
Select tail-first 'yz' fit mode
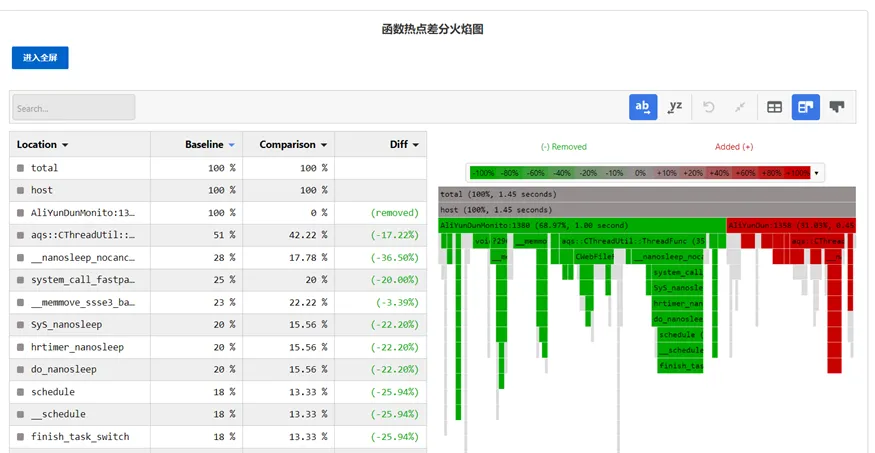(x=675, y=107)
